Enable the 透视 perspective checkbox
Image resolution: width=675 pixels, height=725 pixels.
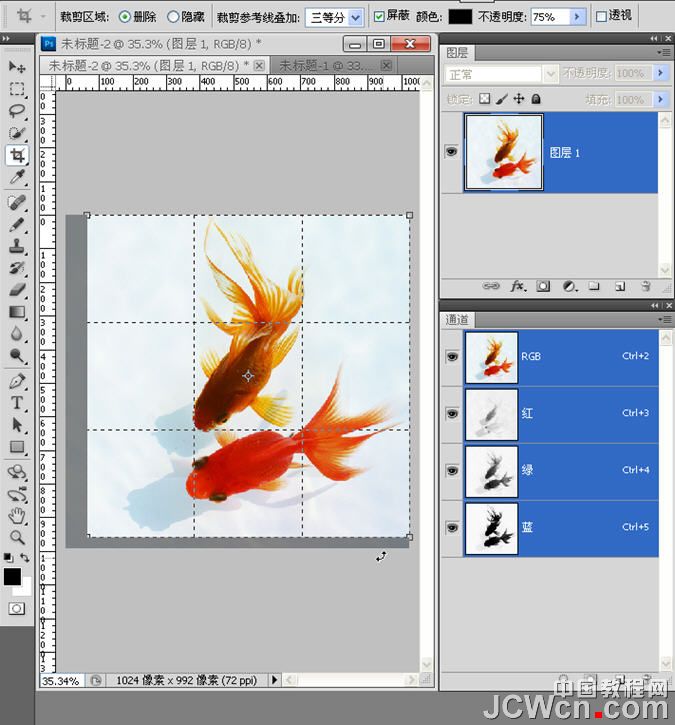coord(601,17)
